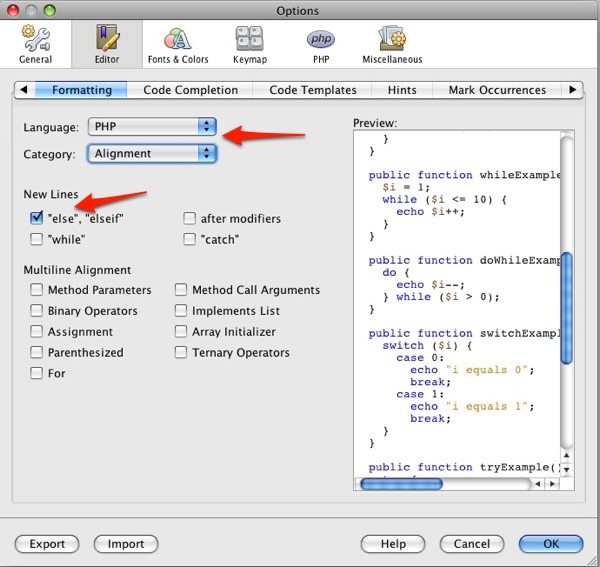This screenshot has width=600, height=567.
Task: Open the Category dropdown
Action: point(152,154)
